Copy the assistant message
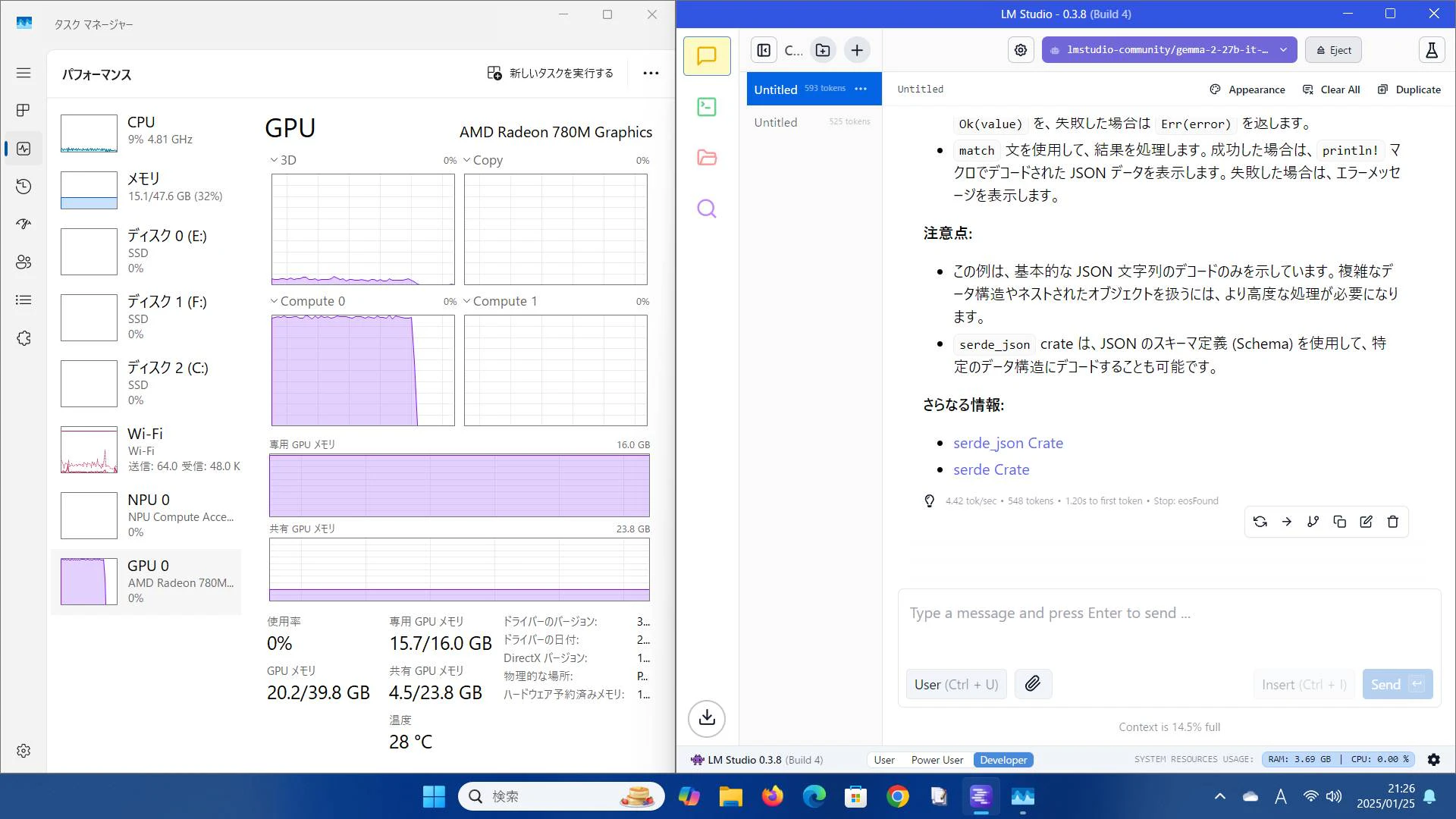The image size is (1456, 819). click(x=1340, y=522)
